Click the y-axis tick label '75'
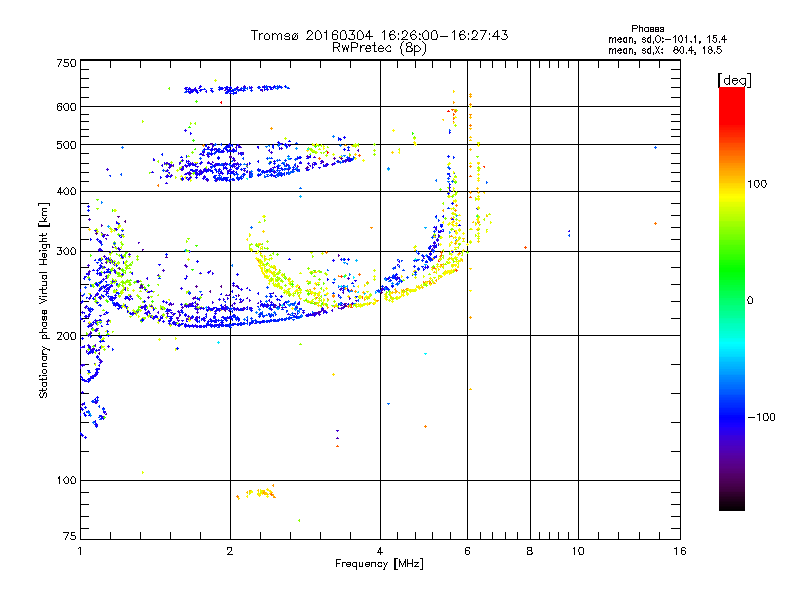Viewport: 800px width, 600px height. [x=70, y=536]
